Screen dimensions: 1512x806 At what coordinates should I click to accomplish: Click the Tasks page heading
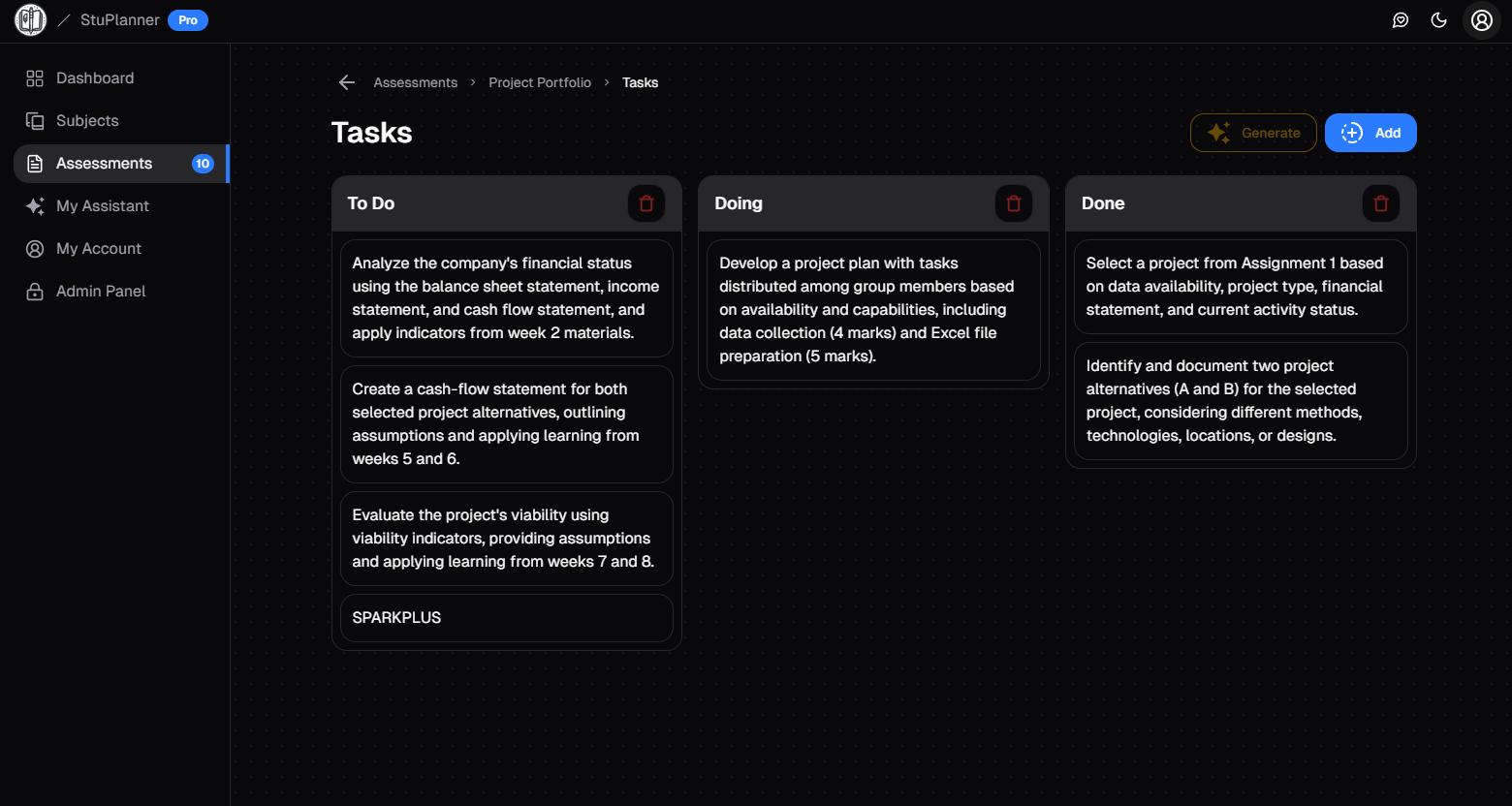(372, 133)
